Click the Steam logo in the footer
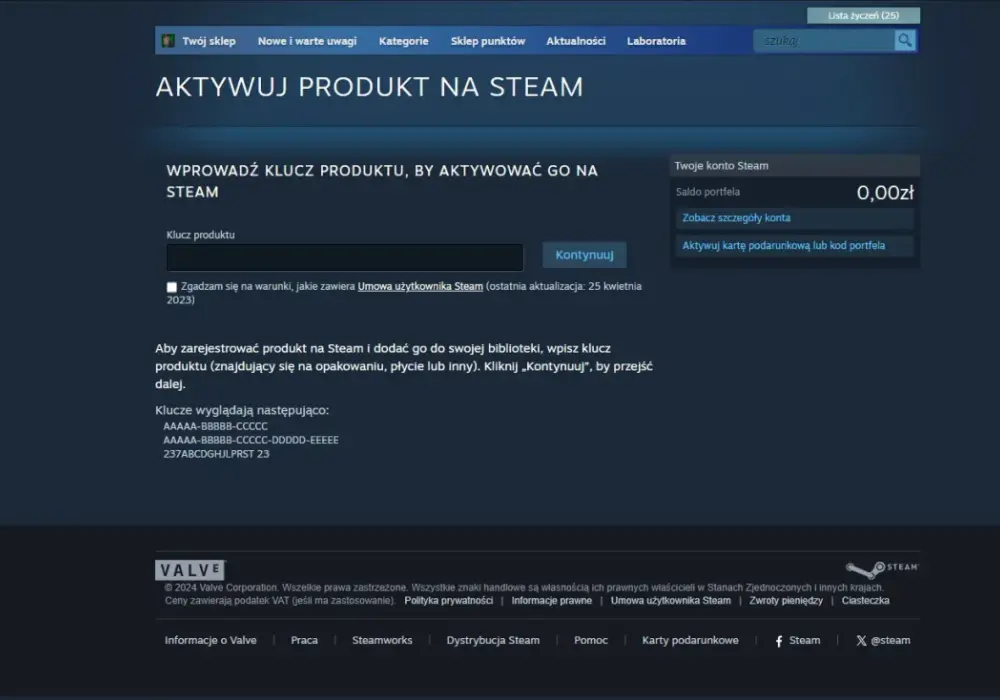Viewport: 1000px width, 700px height. click(x=882, y=568)
